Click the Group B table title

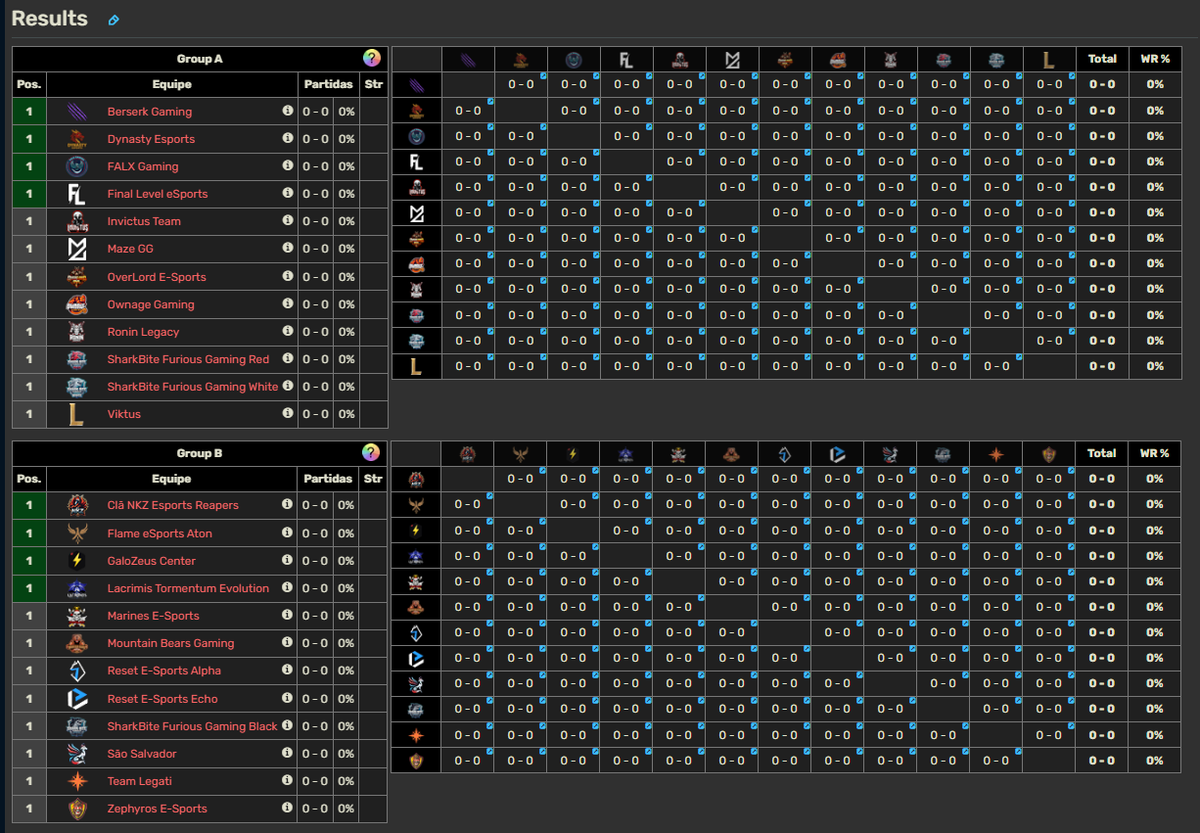200,453
